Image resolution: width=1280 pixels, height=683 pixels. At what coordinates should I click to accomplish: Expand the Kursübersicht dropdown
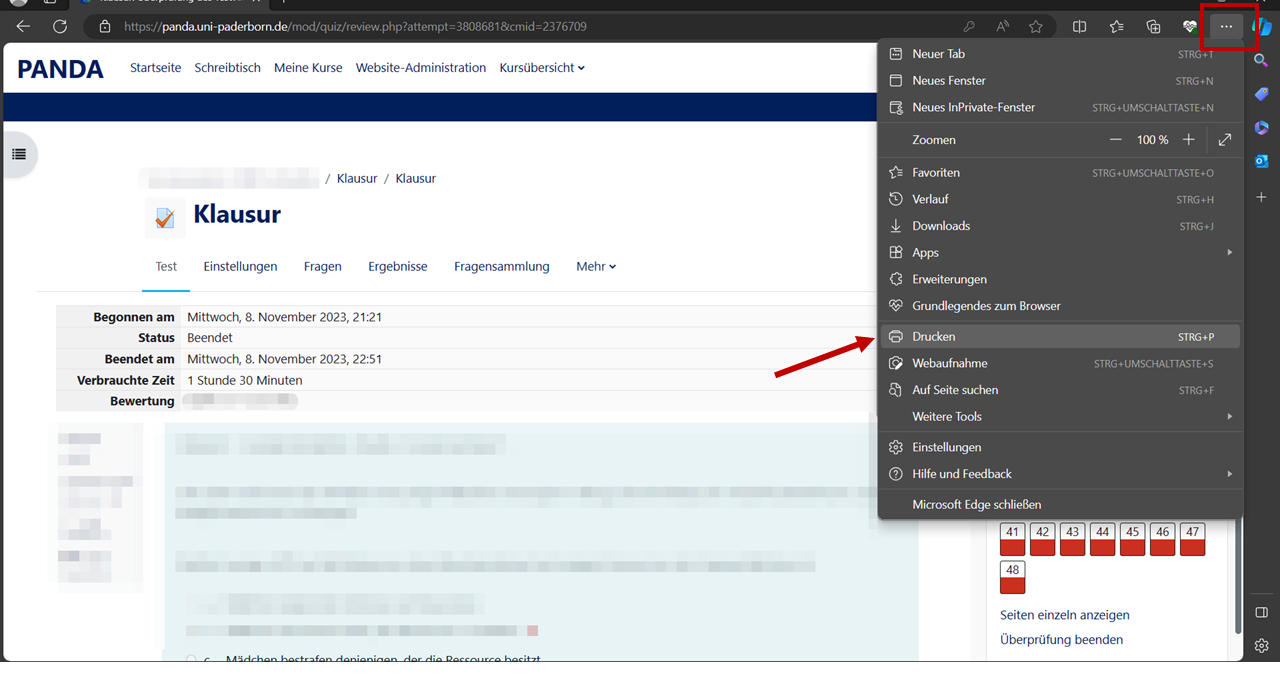542,68
